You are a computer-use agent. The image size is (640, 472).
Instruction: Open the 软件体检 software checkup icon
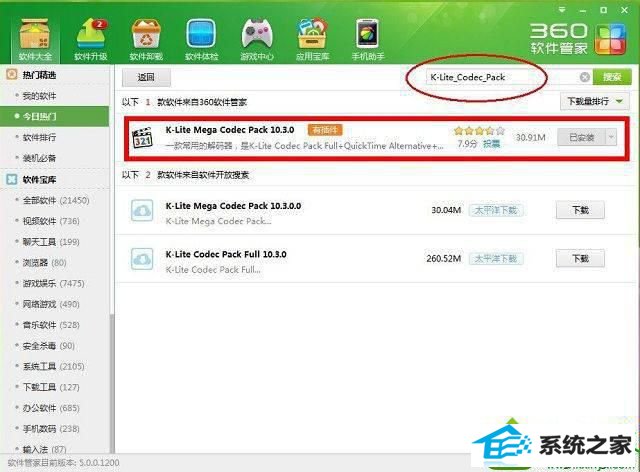click(201, 40)
